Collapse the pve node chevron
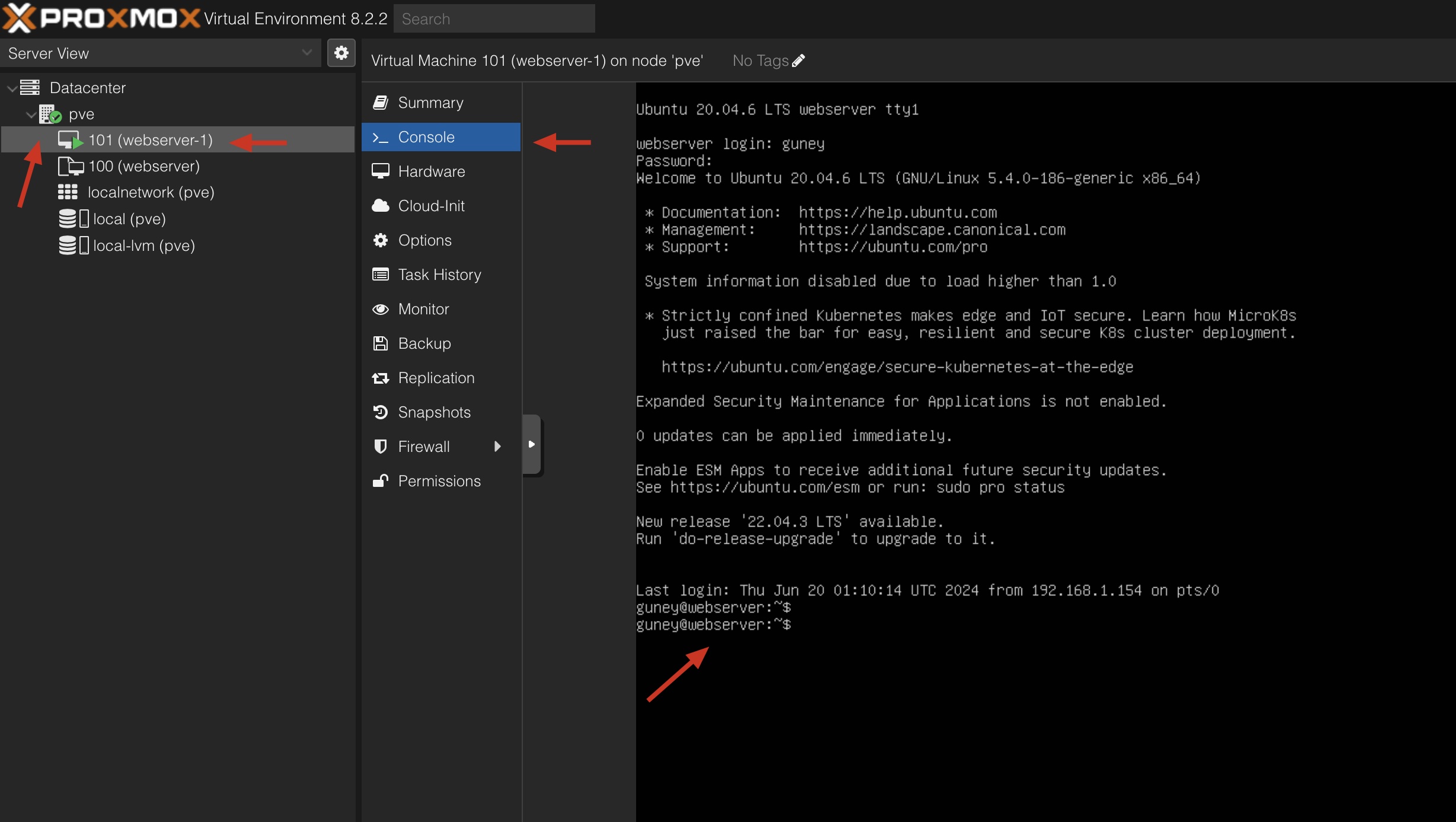This screenshot has width=1456, height=822. pyautogui.click(x=31, y=114)
